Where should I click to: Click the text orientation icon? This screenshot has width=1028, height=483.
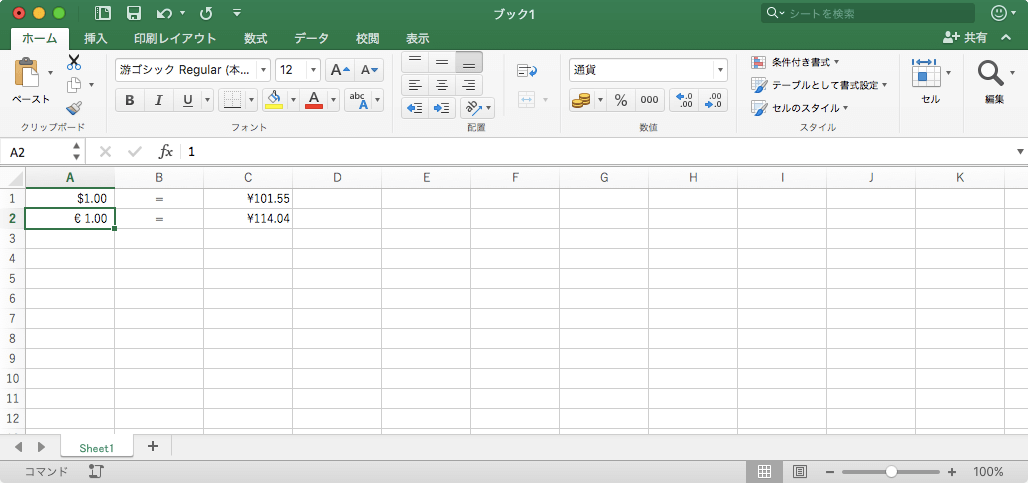[x=472, y=108]
